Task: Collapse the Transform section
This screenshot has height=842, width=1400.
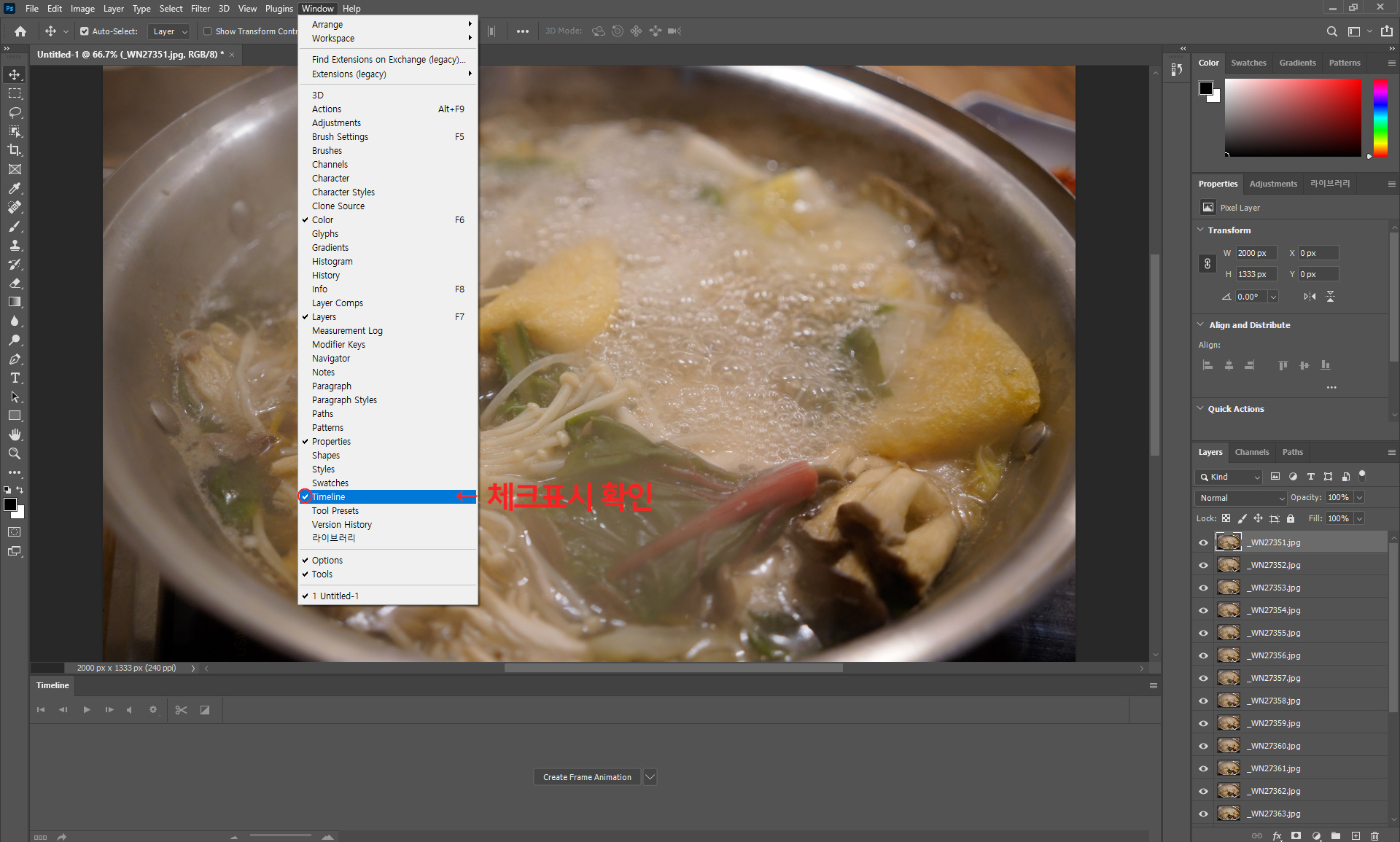Action: click(1201, 230)
